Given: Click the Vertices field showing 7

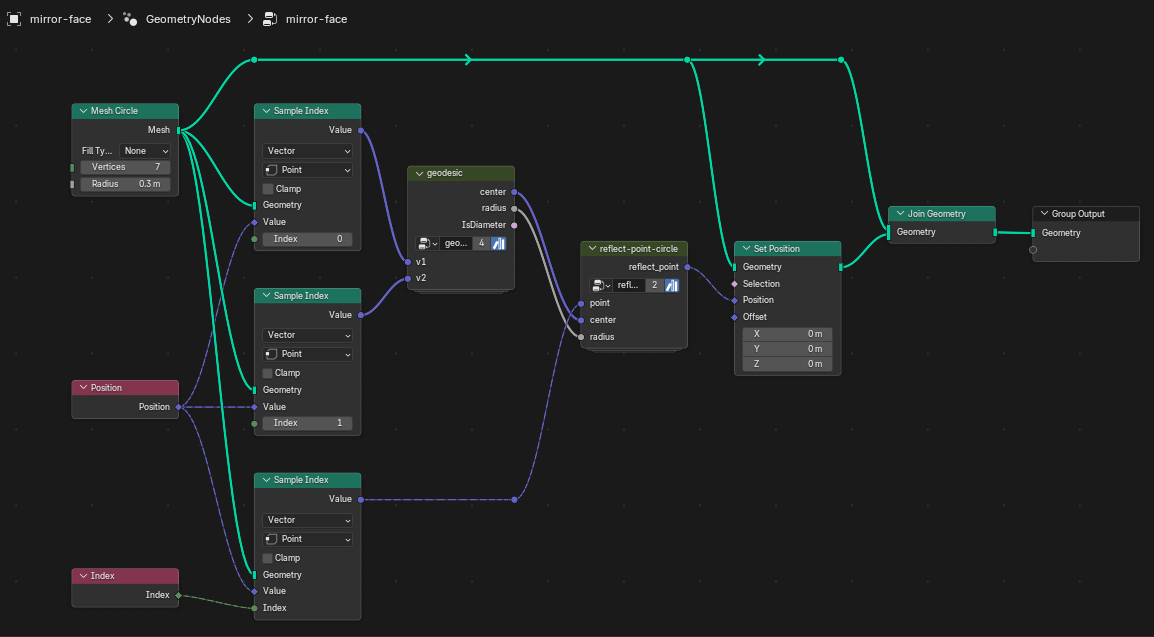Looking at the screenshot, I should [125, 168].
